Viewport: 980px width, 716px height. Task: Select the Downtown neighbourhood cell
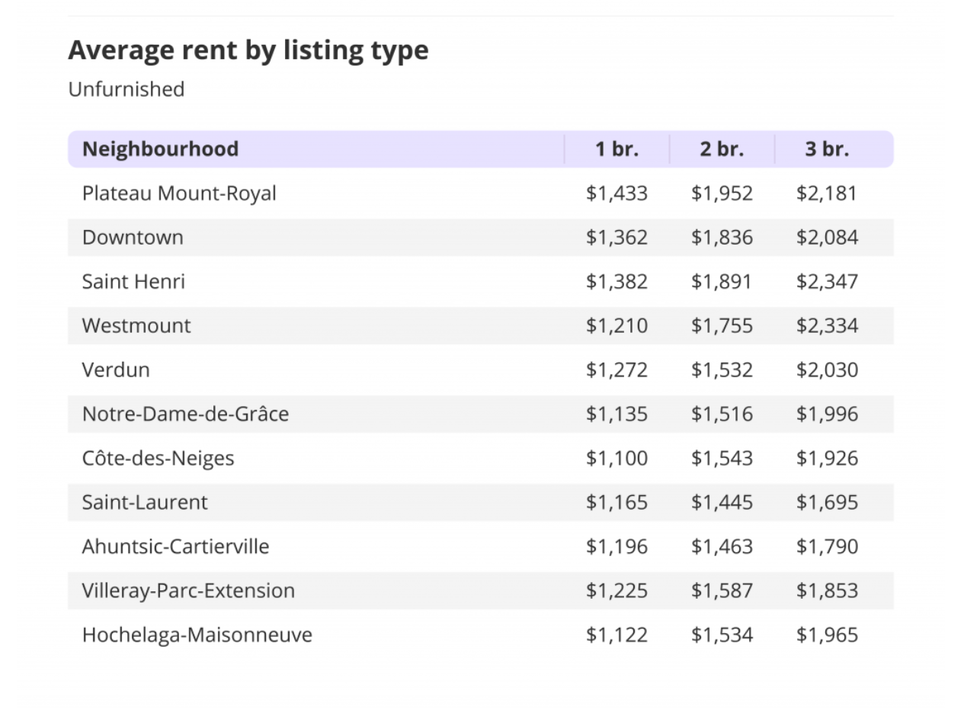pos(132,237)
